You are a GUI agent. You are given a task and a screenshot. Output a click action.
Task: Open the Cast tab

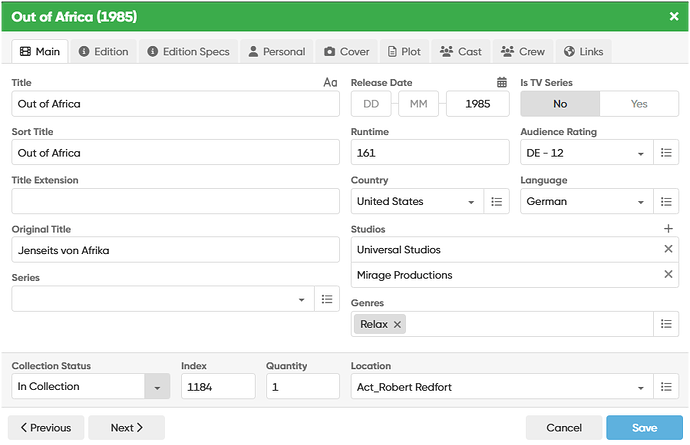461,51
